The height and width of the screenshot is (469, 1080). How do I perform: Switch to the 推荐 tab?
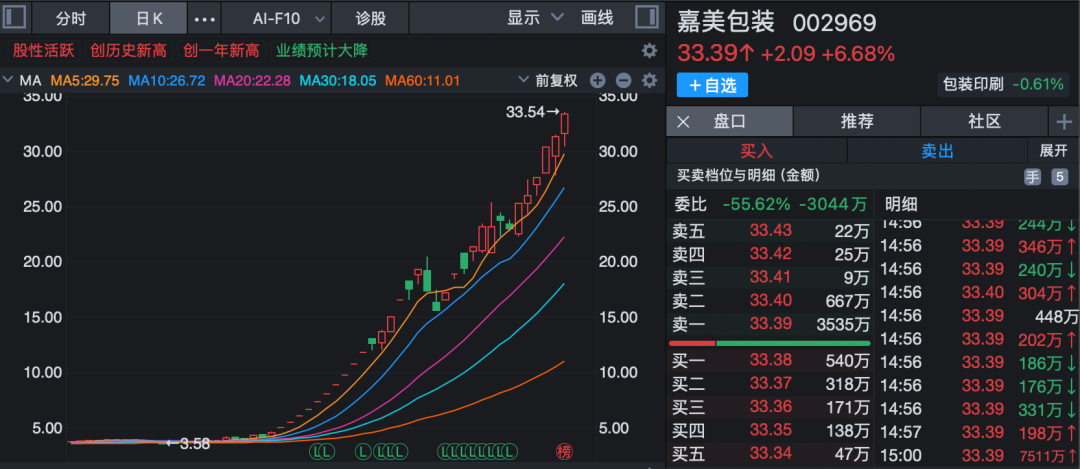click(857, 122)
